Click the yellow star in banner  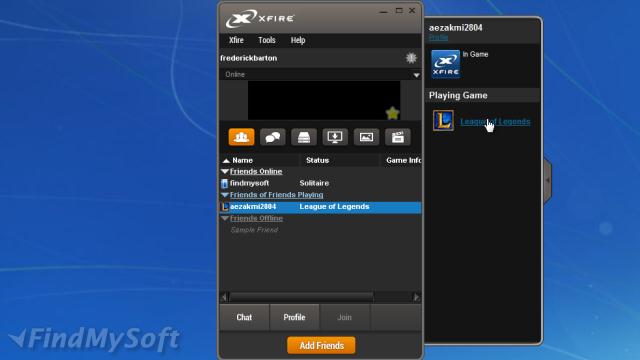392,113
